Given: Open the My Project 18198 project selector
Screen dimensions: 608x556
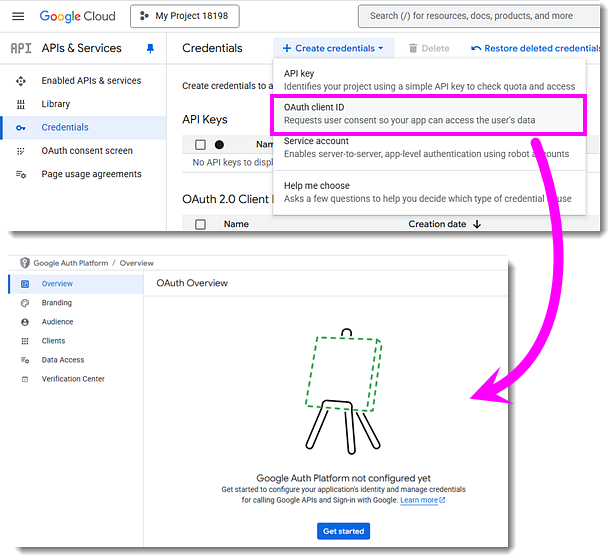Looking at the screenshot, I should pos(185,16).
